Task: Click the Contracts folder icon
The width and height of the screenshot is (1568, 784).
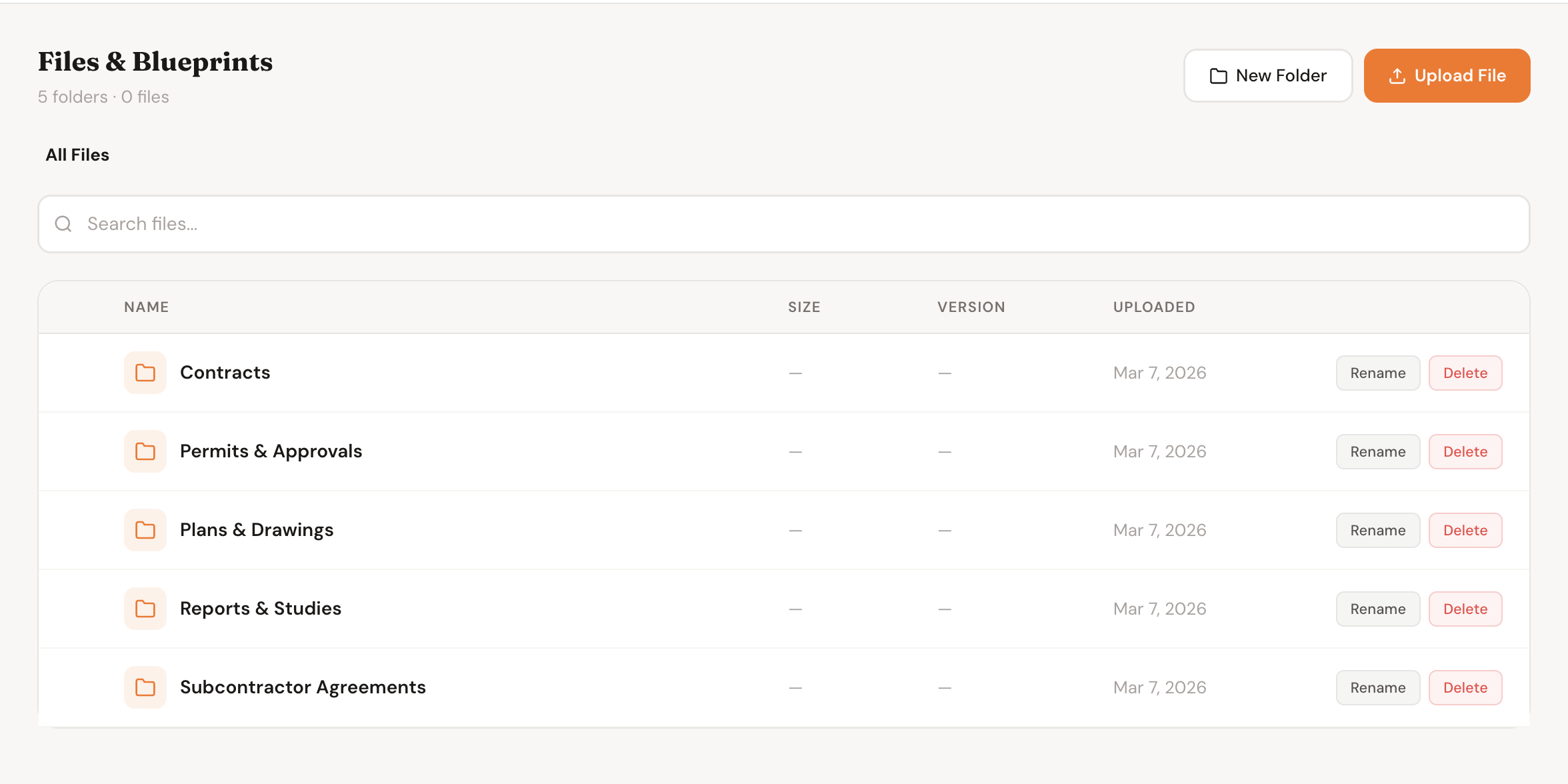Action: coord(144,373)
